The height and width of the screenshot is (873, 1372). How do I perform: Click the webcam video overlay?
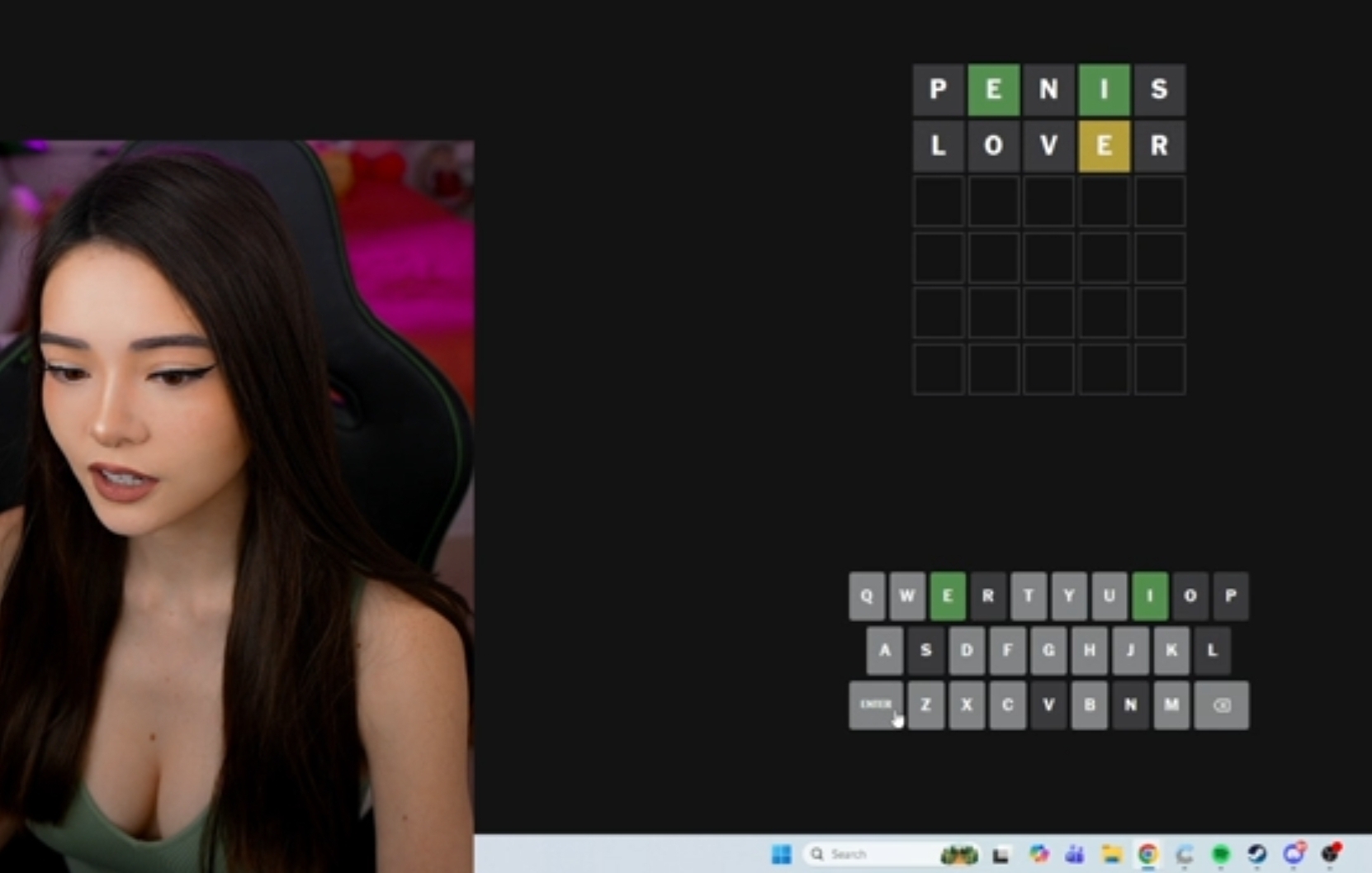237,506
